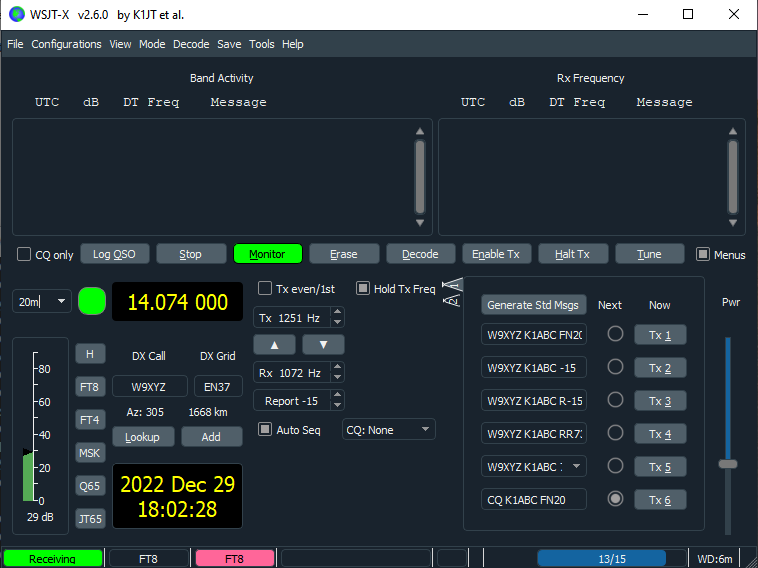Click the Decode button
Image resolution: width=758 pixels, height=568 pixels.
point(420,254)
